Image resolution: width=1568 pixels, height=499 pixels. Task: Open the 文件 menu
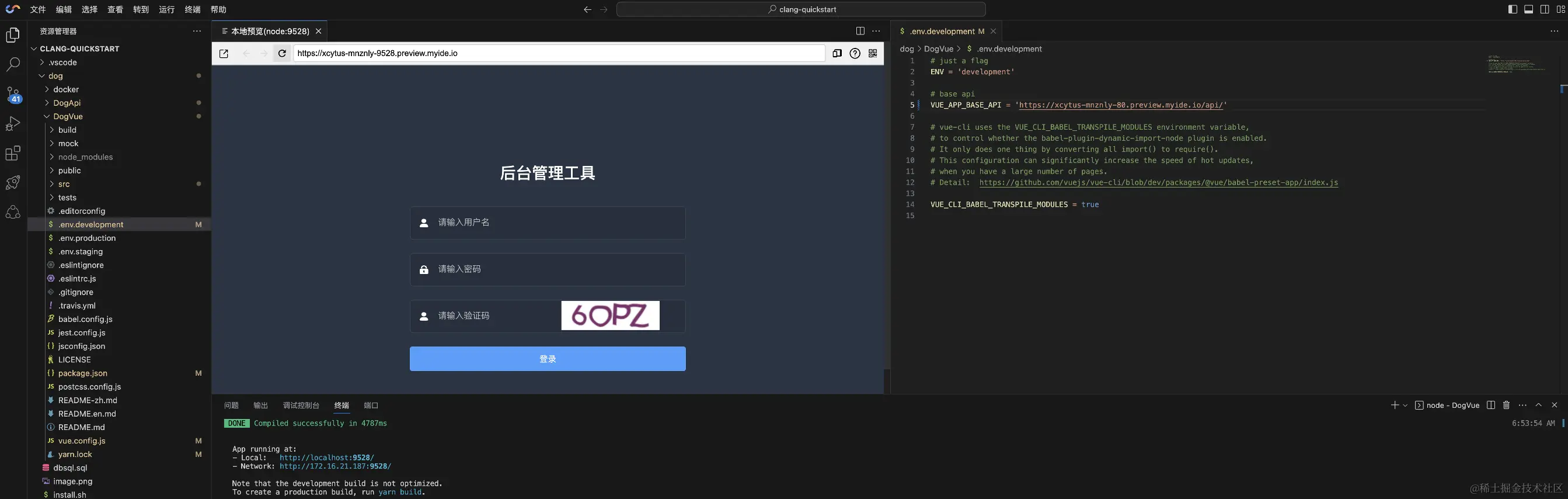38,10
